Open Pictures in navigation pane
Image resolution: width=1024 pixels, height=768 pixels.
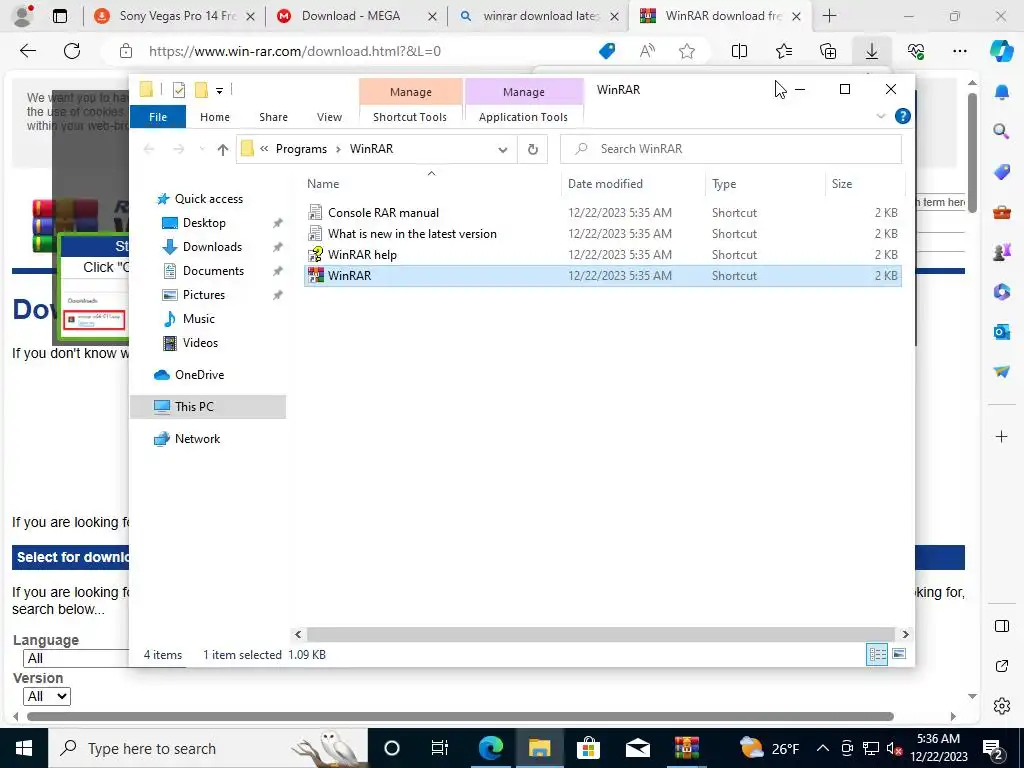pyautogui.click(x=204, y=295)
